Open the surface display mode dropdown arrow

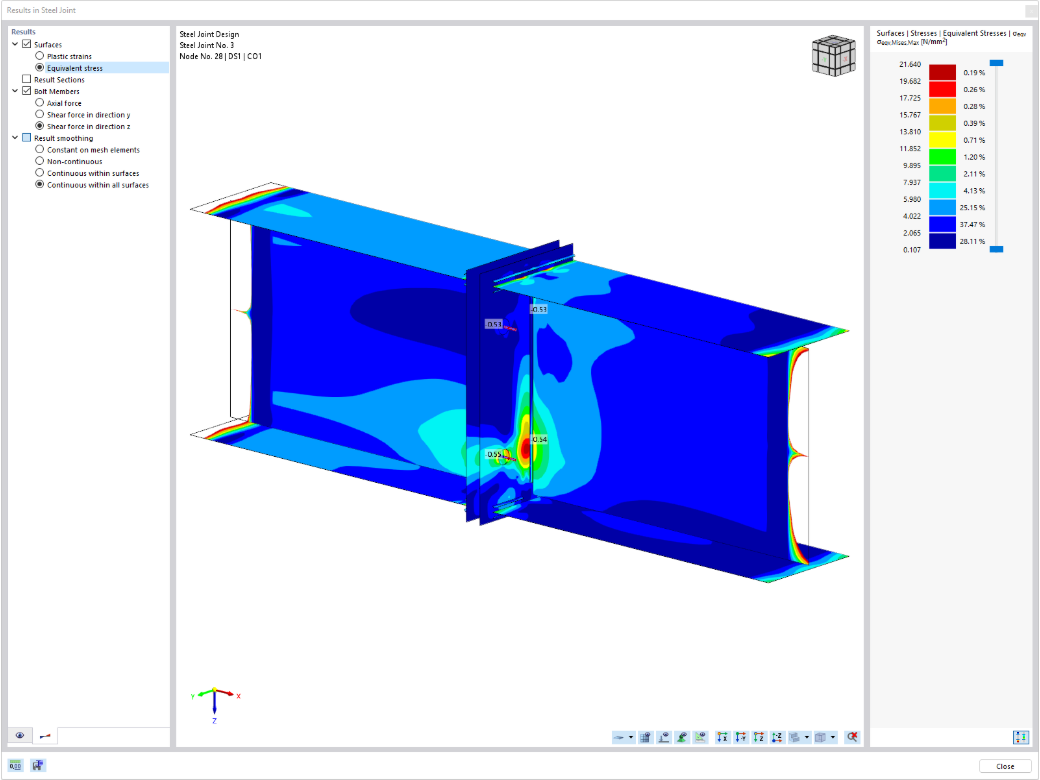pyautogui.click(x=631, y=737)
